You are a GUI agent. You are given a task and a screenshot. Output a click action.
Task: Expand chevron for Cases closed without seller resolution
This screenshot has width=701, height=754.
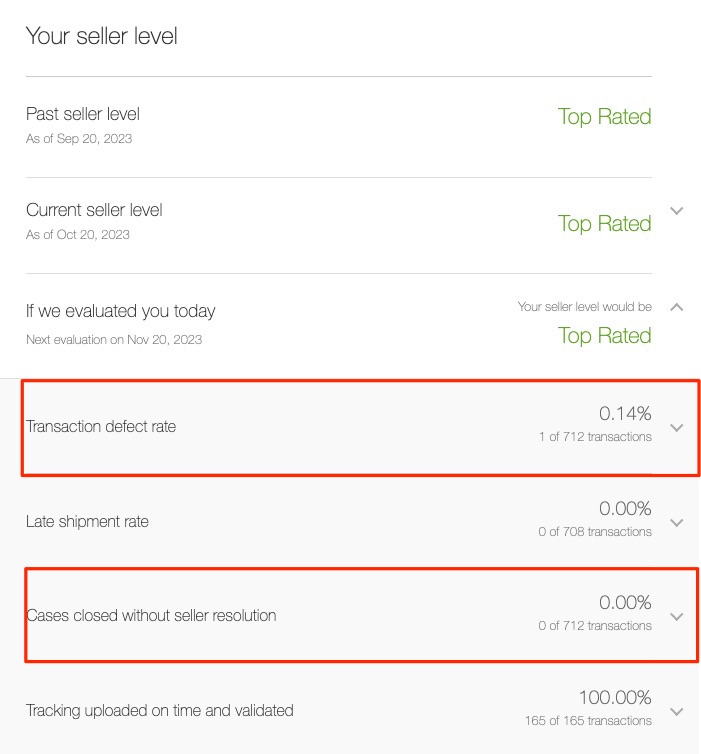tap(677, 616)
